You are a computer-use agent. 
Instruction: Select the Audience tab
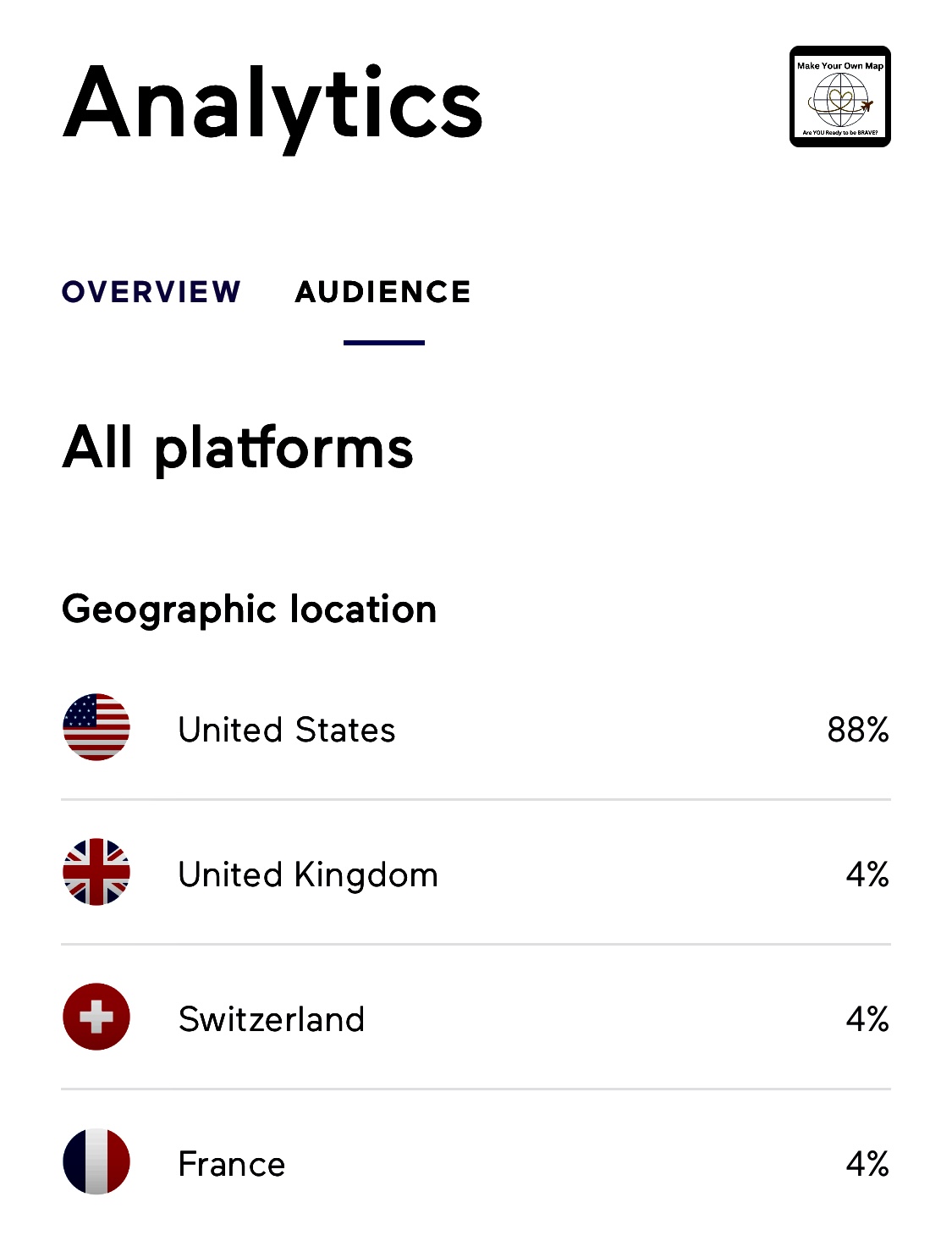[x=383, y=292]
